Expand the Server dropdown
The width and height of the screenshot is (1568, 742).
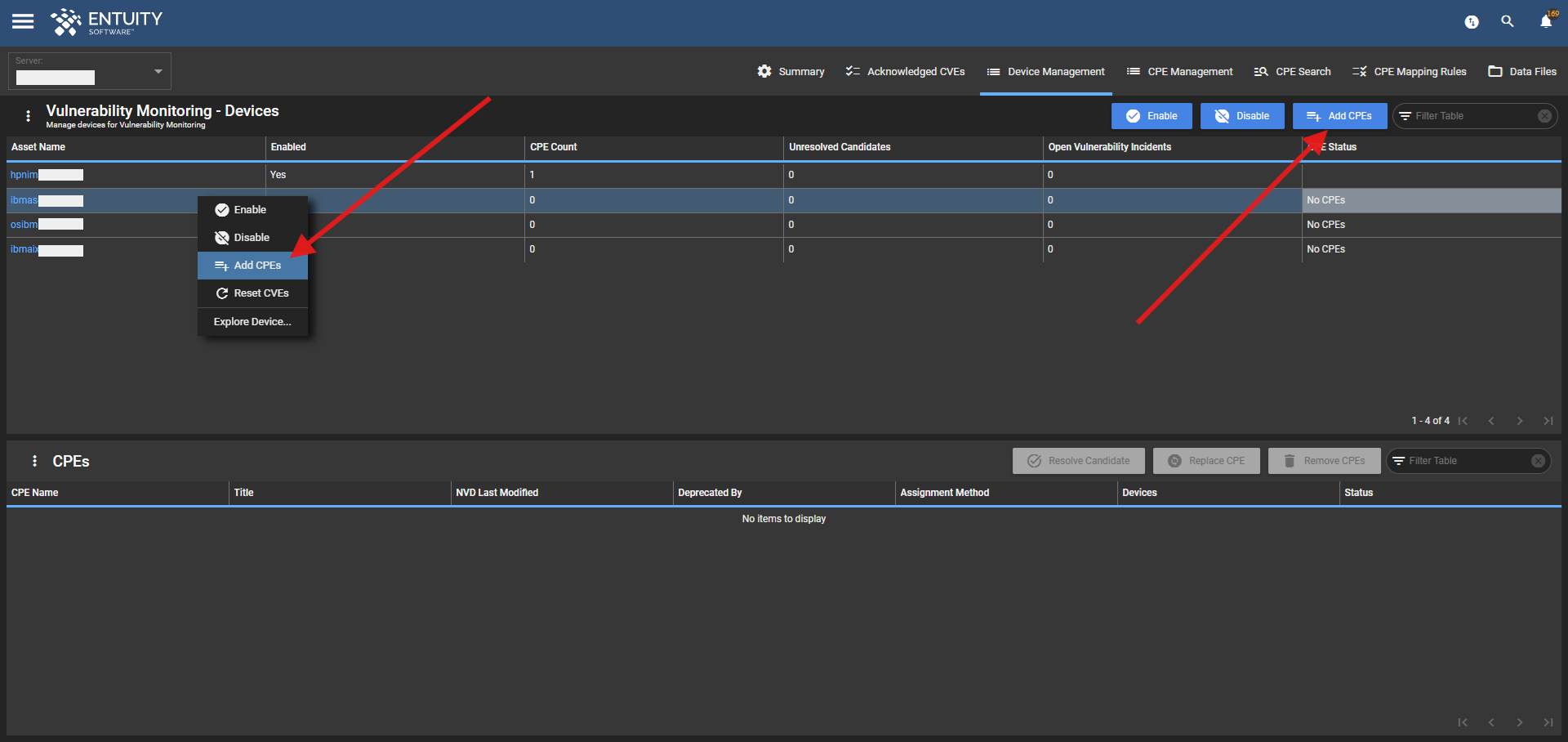point(90,71)
